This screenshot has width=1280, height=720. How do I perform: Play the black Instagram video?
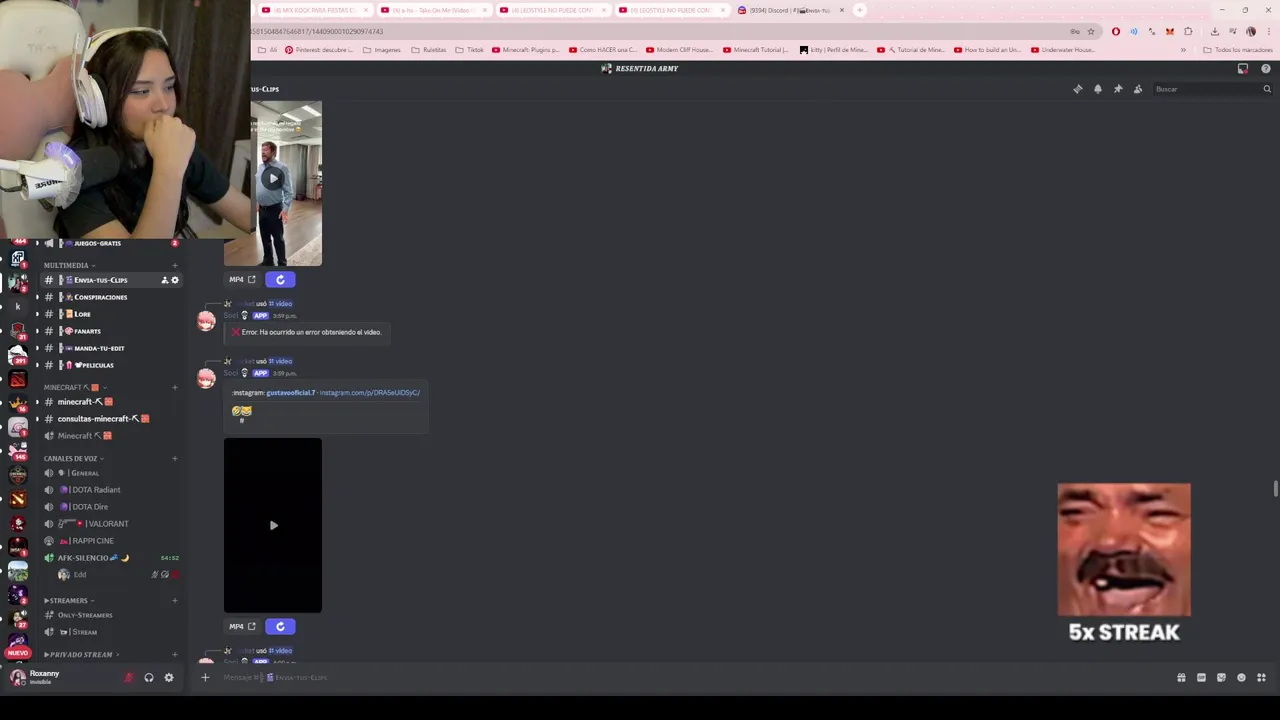273,525
